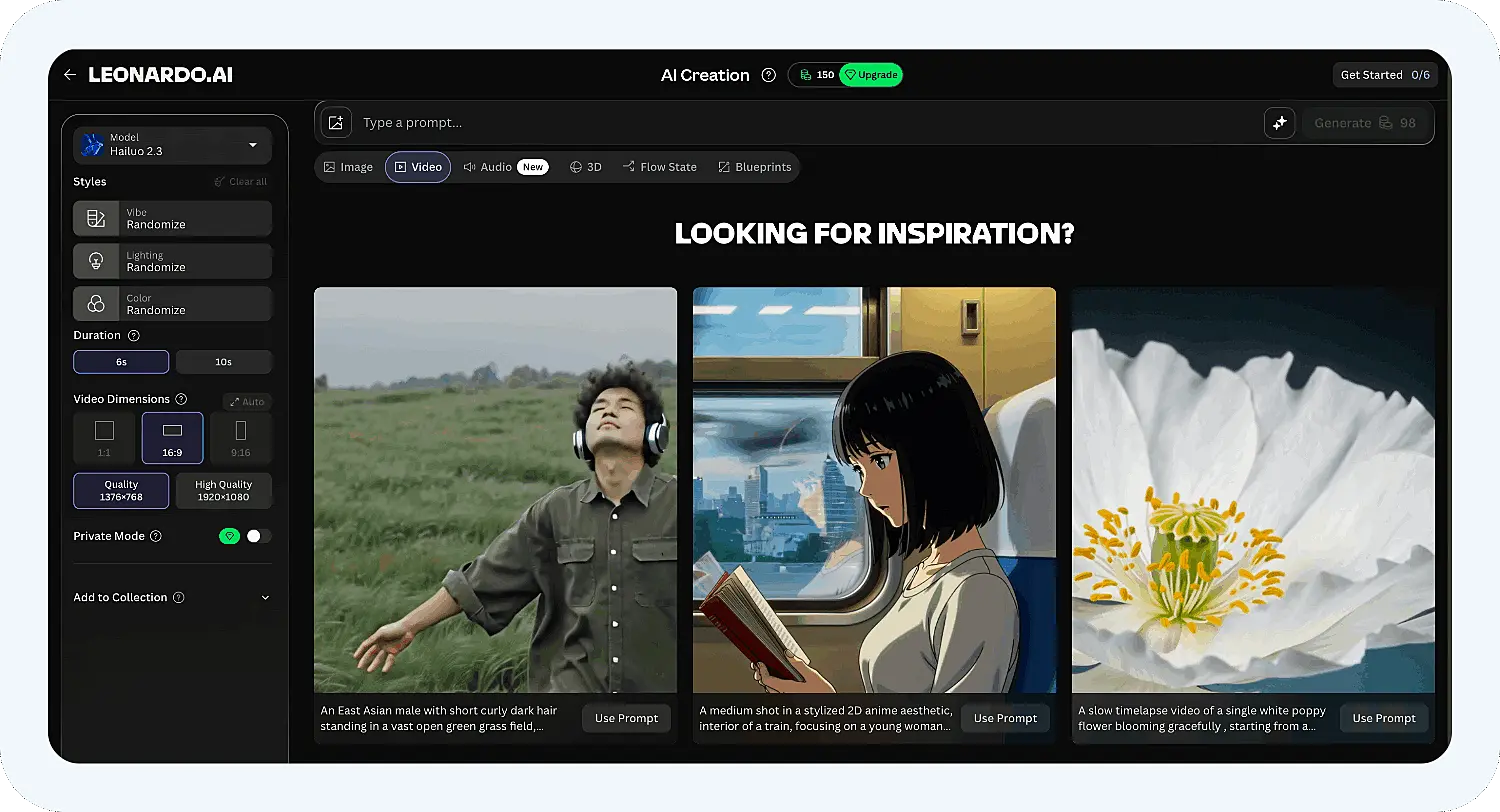This screenshot has width=1500, height=812.
Task: Click the green Upgrade button
Action: pos(871,75)
